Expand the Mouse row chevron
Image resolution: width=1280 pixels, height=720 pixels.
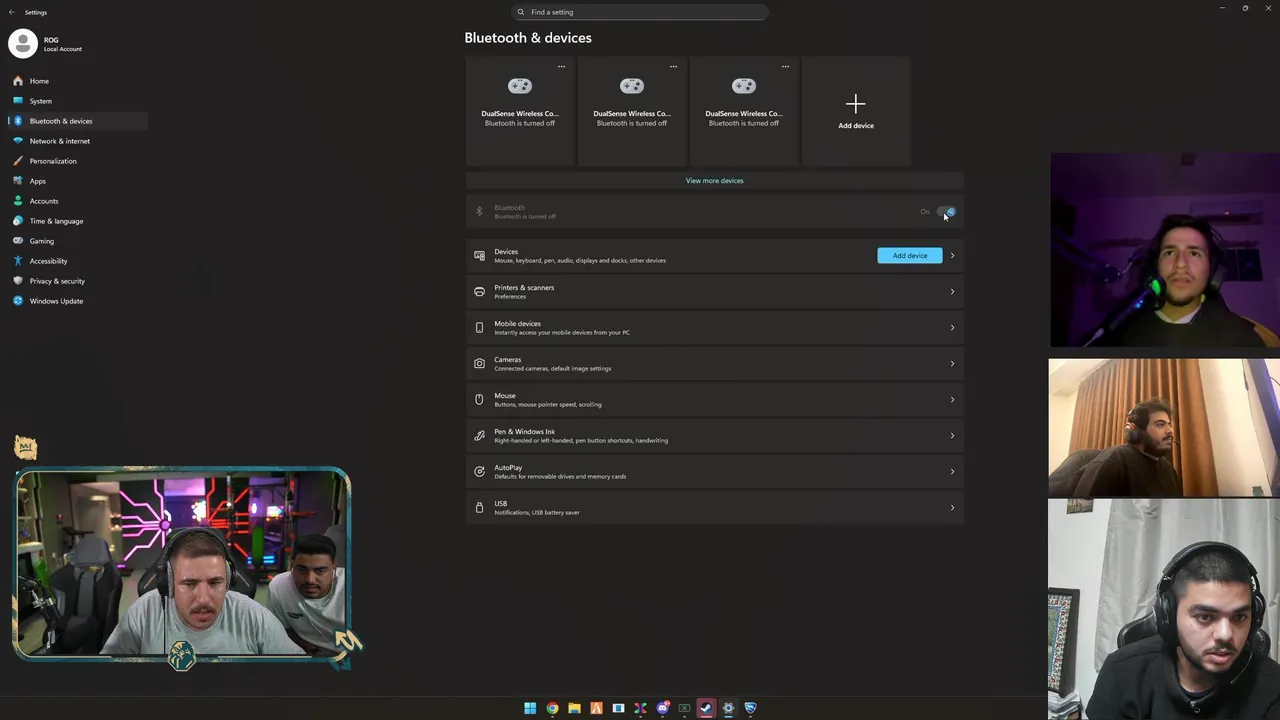[952, 400]
